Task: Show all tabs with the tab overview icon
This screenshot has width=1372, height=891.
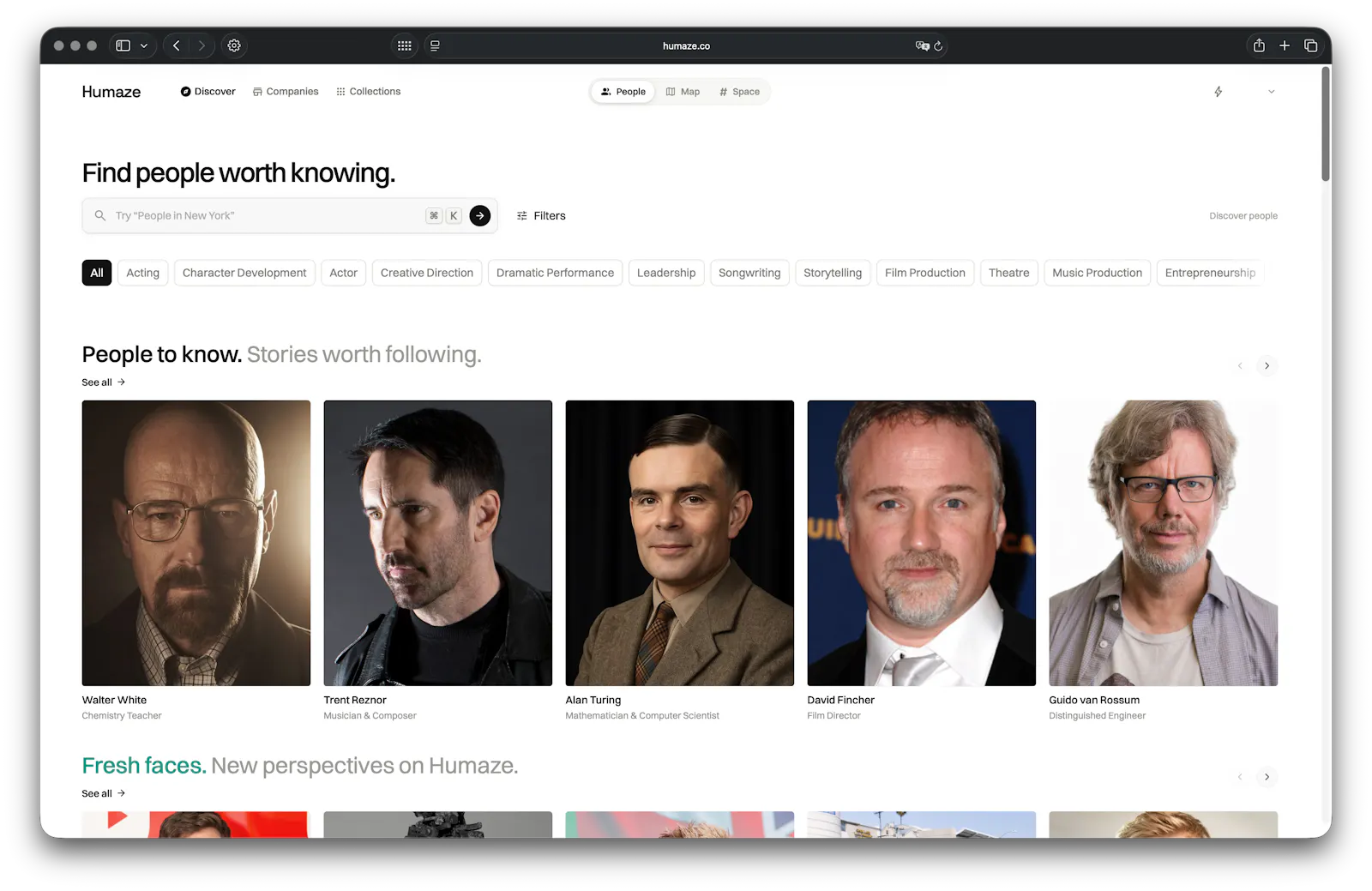Action: point(1310,45)
